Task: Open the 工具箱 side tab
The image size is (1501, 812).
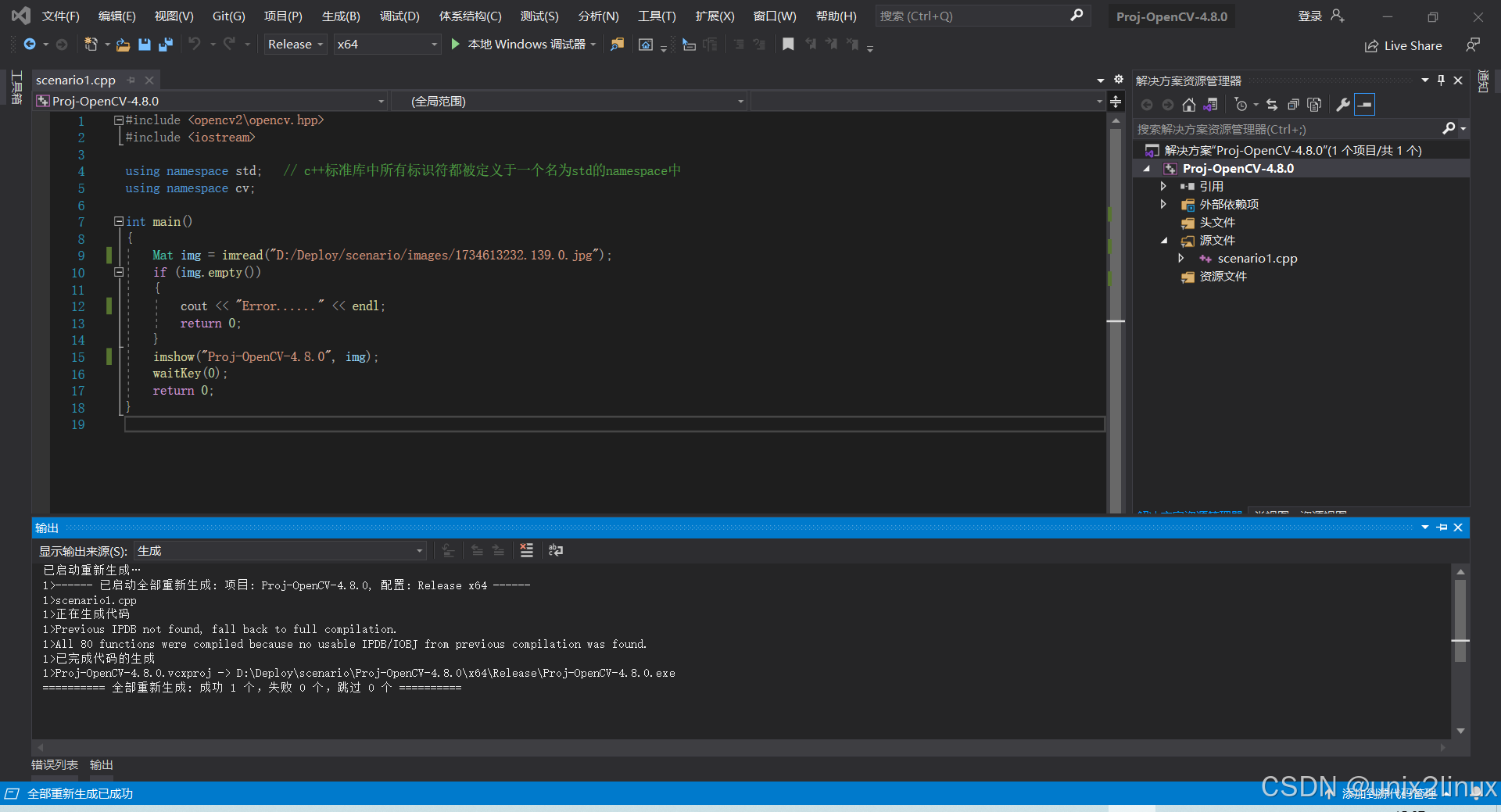Action: (16, 88)
